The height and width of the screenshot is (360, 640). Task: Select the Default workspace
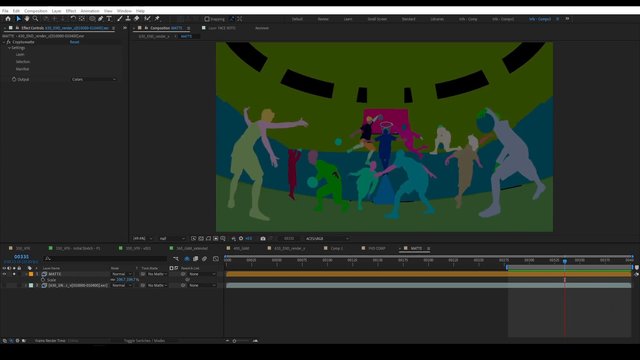pos(297,19)
